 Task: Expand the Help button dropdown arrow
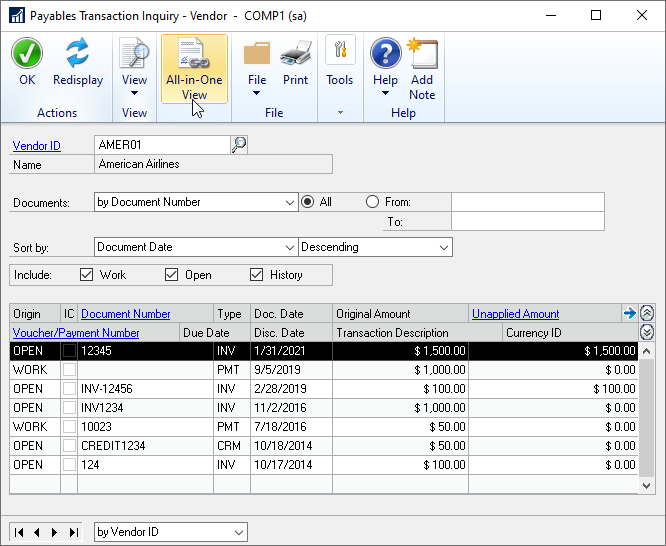click(x=385, y=93)
